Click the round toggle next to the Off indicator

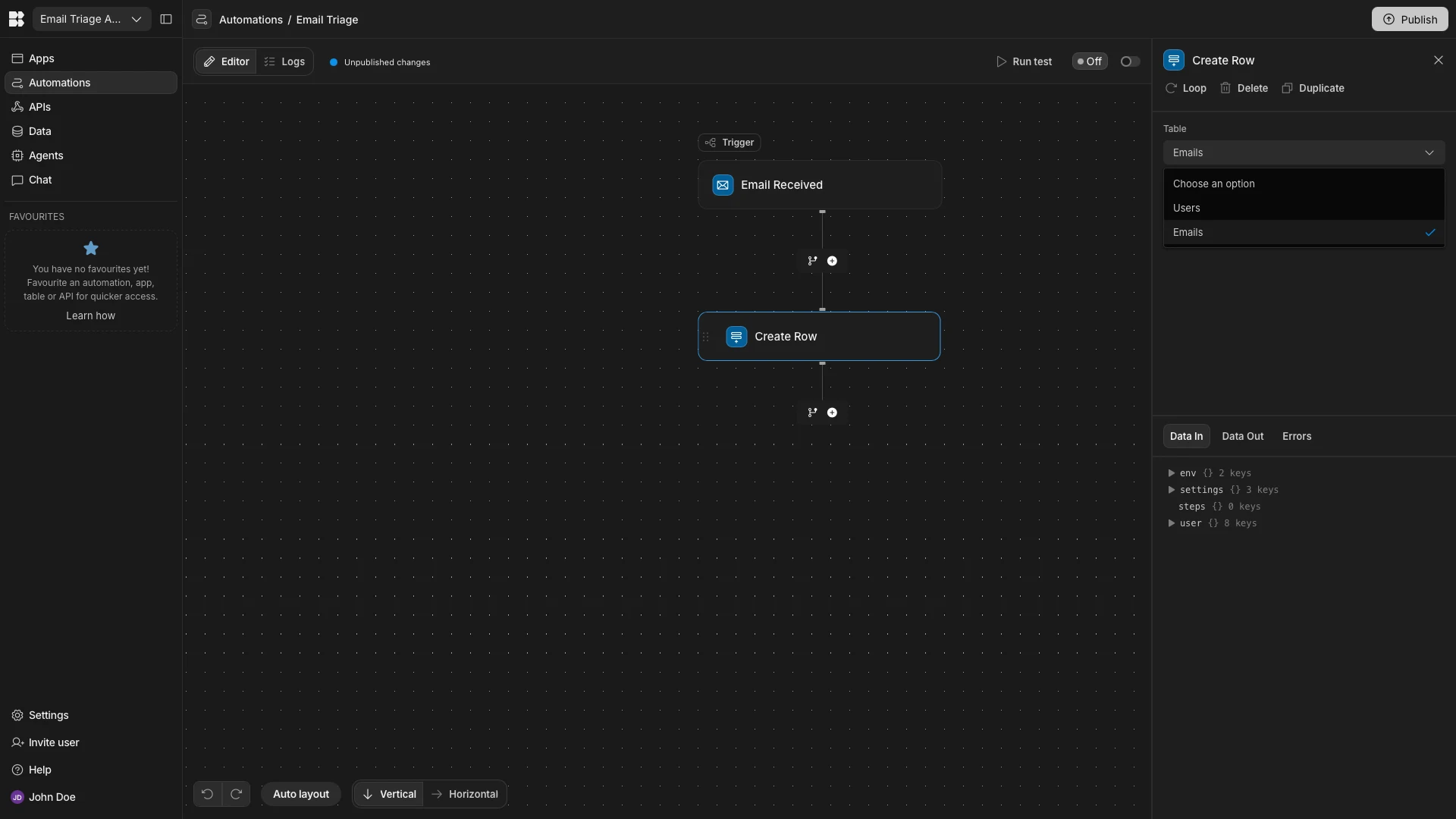[x=1128, y=61]
